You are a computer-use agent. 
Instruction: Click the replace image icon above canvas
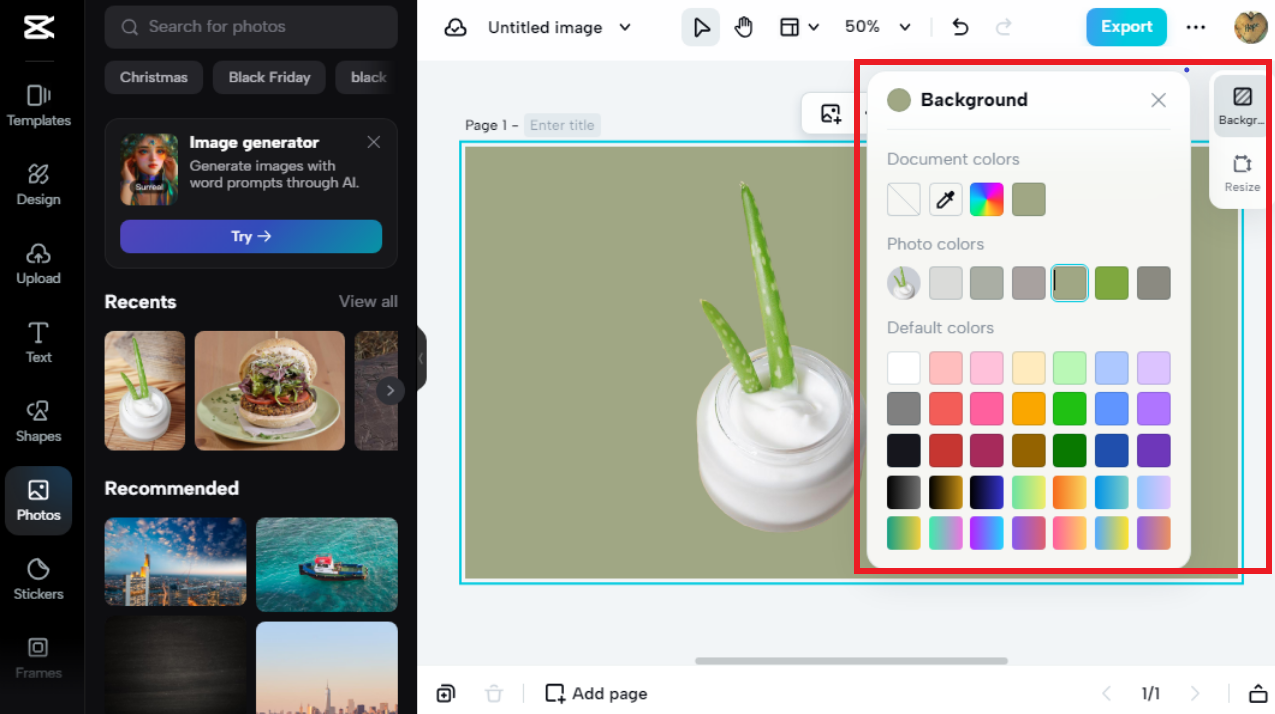pyautogui.click(x=831, y=114)
